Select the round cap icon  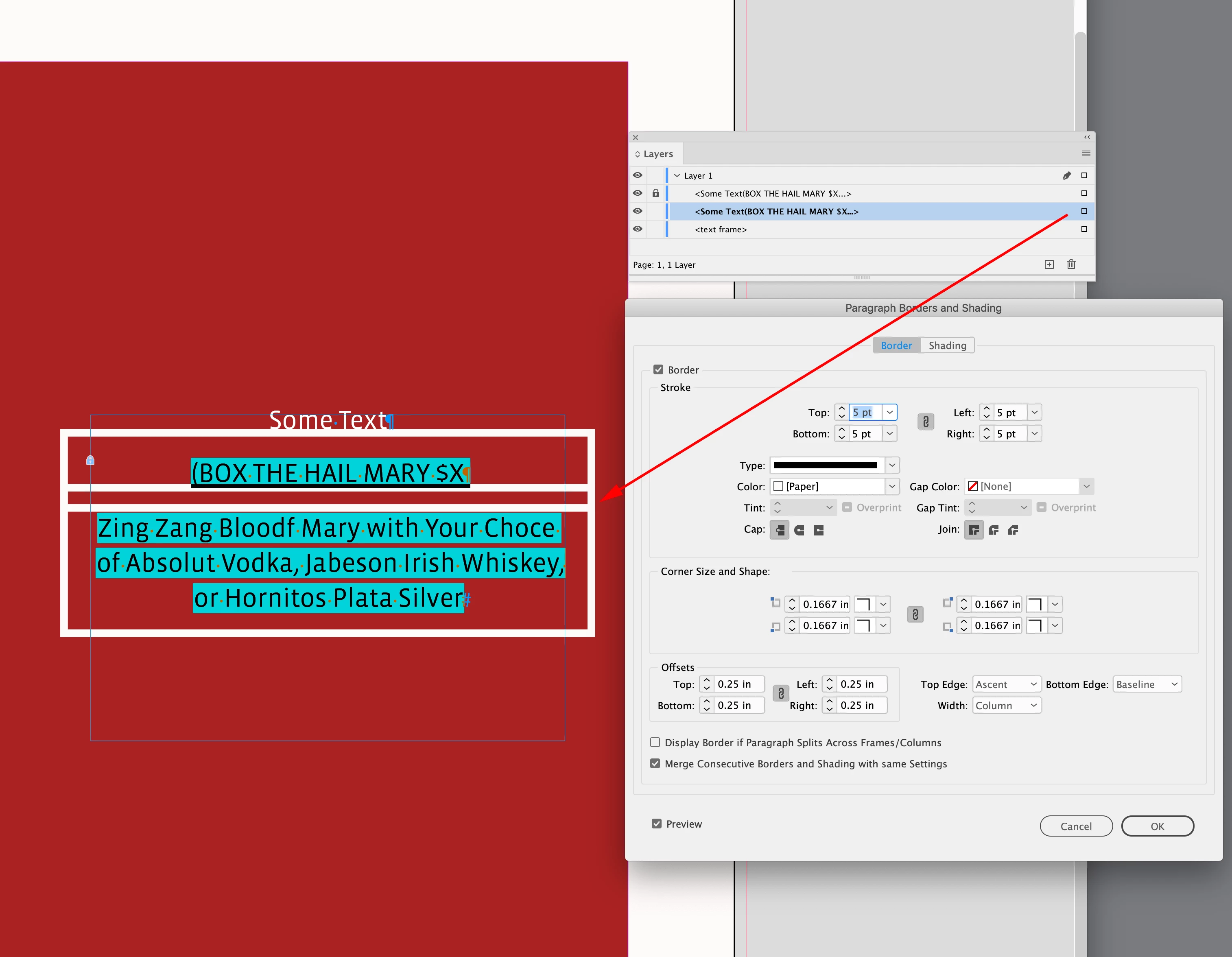[x=799, y=530]
